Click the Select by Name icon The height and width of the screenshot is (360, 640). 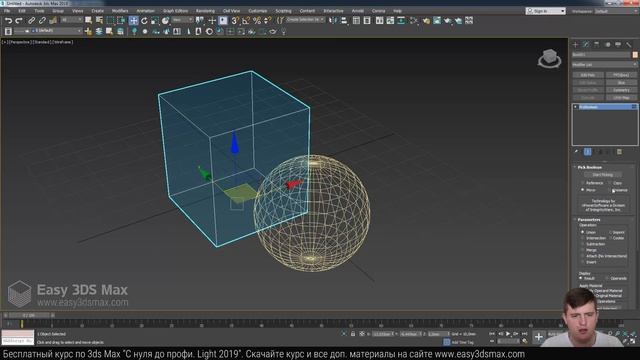[99, 20]
